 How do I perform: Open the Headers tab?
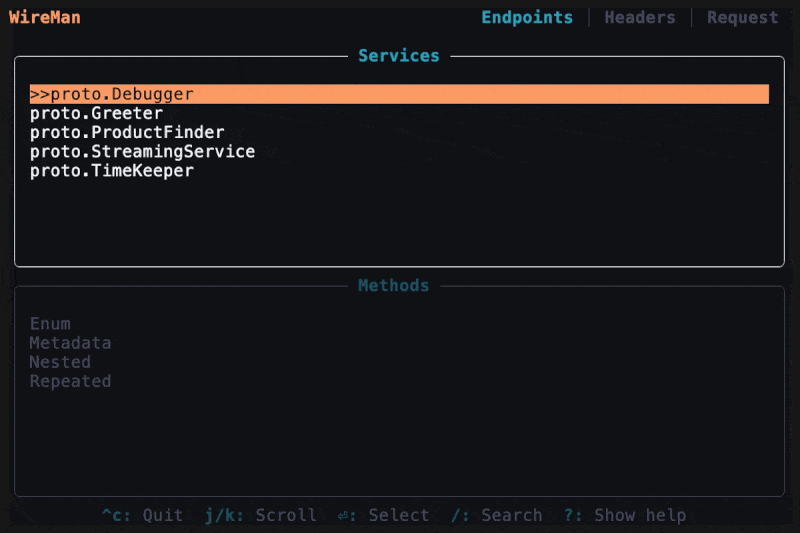(640, 17)
